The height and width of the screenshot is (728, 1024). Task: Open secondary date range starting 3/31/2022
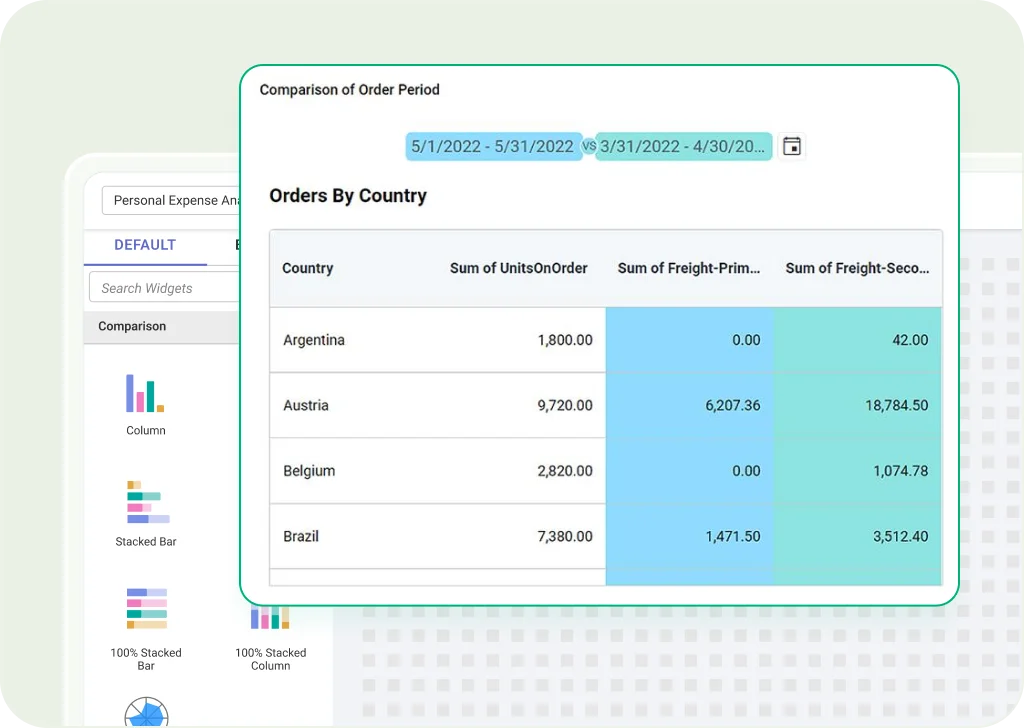point(682,147)
